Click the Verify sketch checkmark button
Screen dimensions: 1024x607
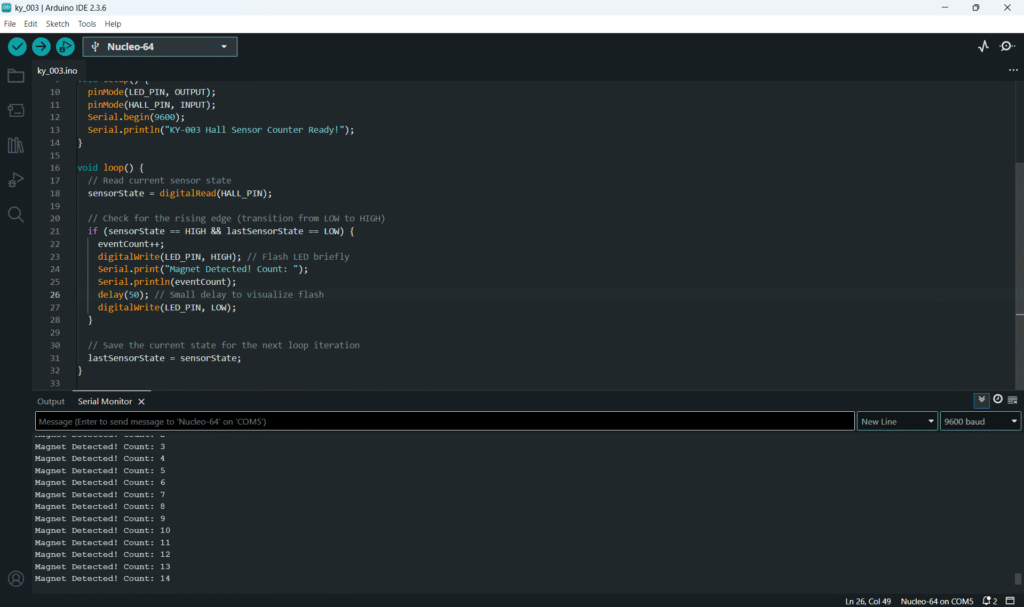(x=17, y=47)
